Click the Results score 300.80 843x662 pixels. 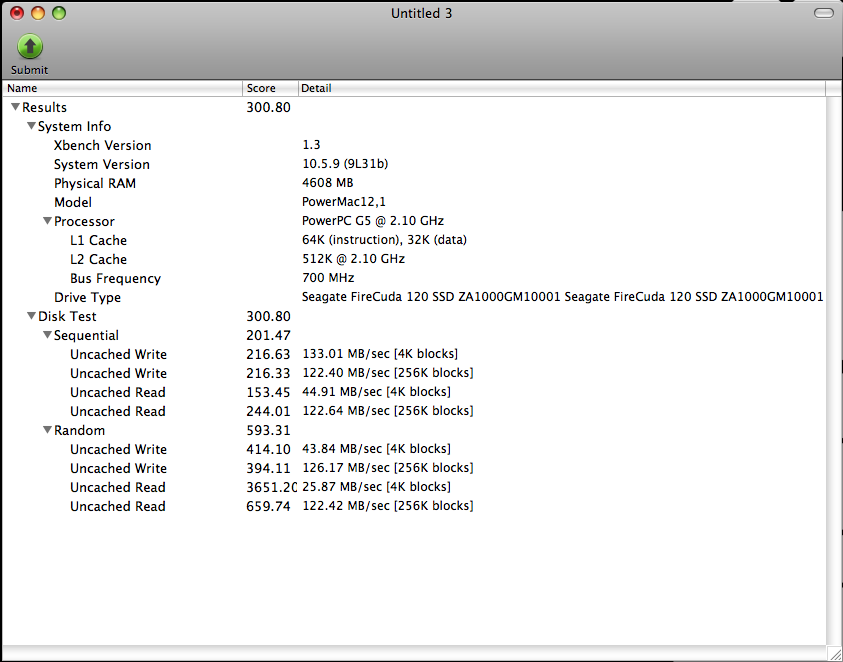coord(268,108)
